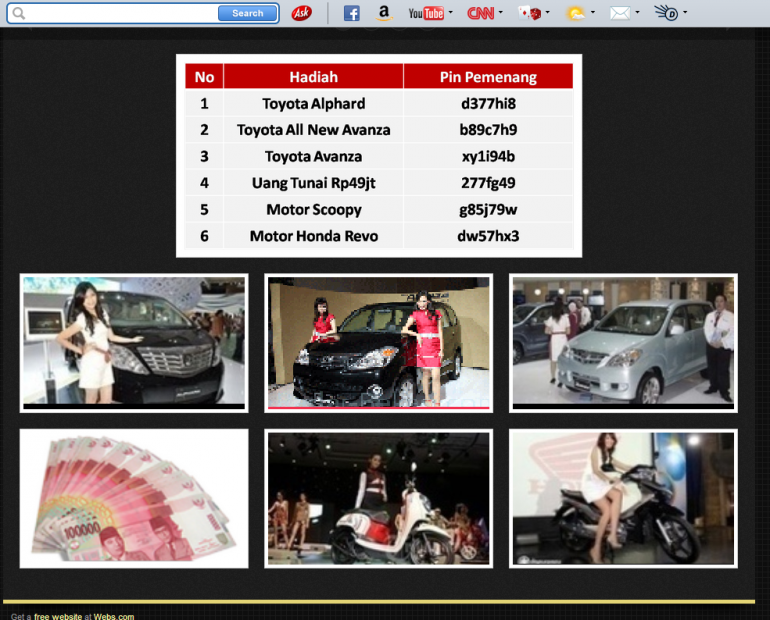This screenshot has height=620, width=770.
Task: Expand the dictionary icon dropdown arrow
Action: point(685,12)
